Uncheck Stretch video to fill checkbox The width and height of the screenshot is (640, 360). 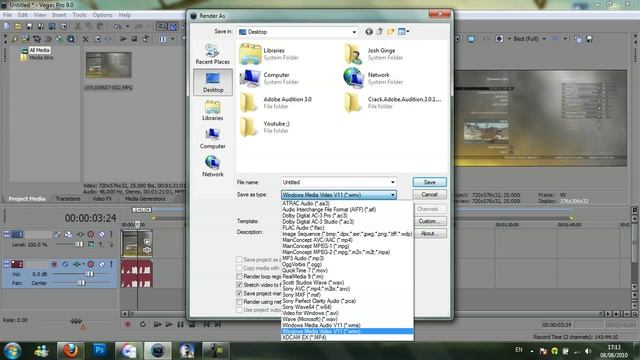[x=239, y=285]
